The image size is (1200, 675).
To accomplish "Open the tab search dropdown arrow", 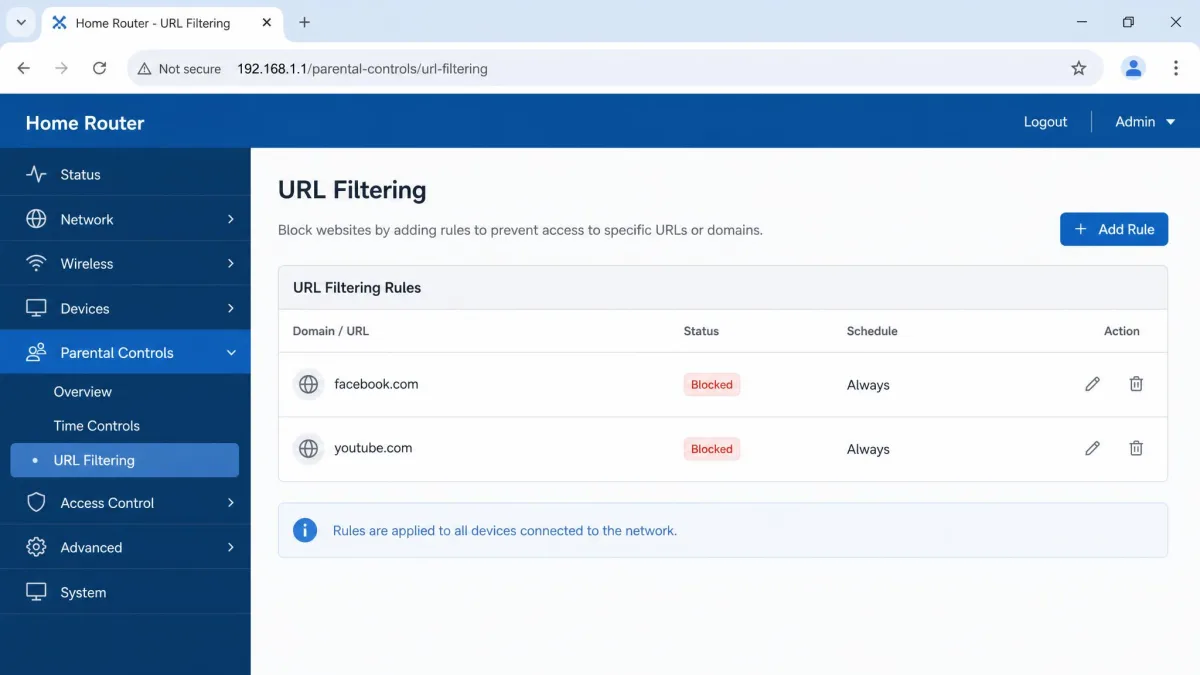I will [x=21, y=22].
